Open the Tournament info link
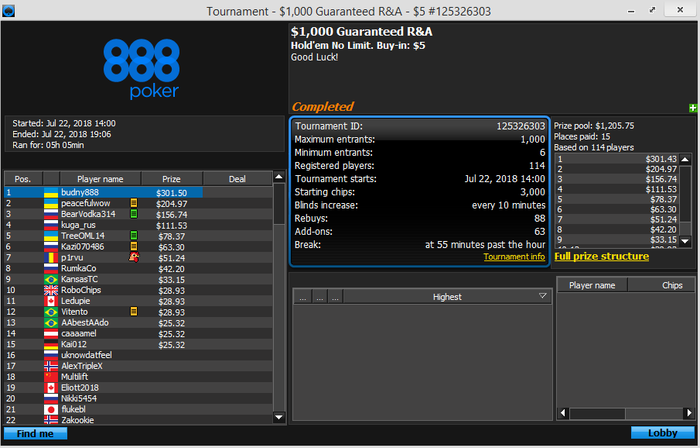This screenshot has width=700, height=448. pos(514,257)
